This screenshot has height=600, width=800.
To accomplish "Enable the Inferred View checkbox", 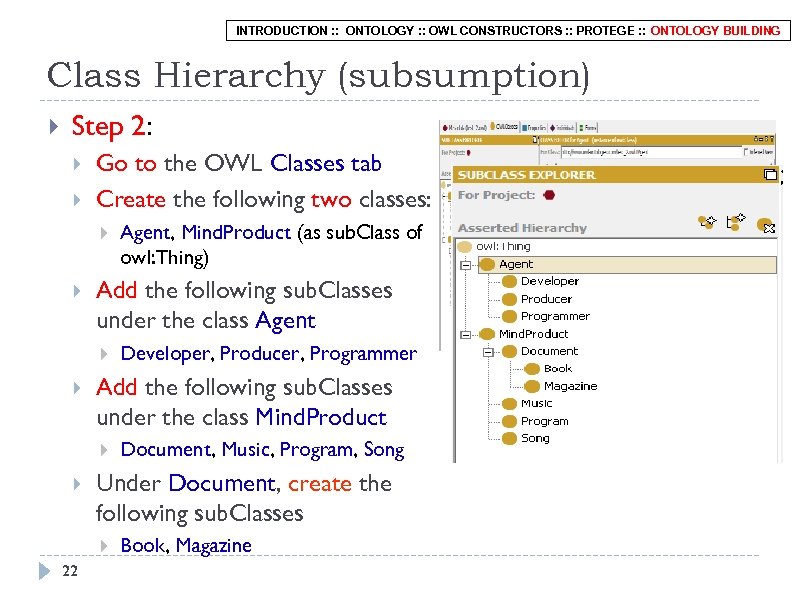I will pyautogui.click(x=746, y=150).
